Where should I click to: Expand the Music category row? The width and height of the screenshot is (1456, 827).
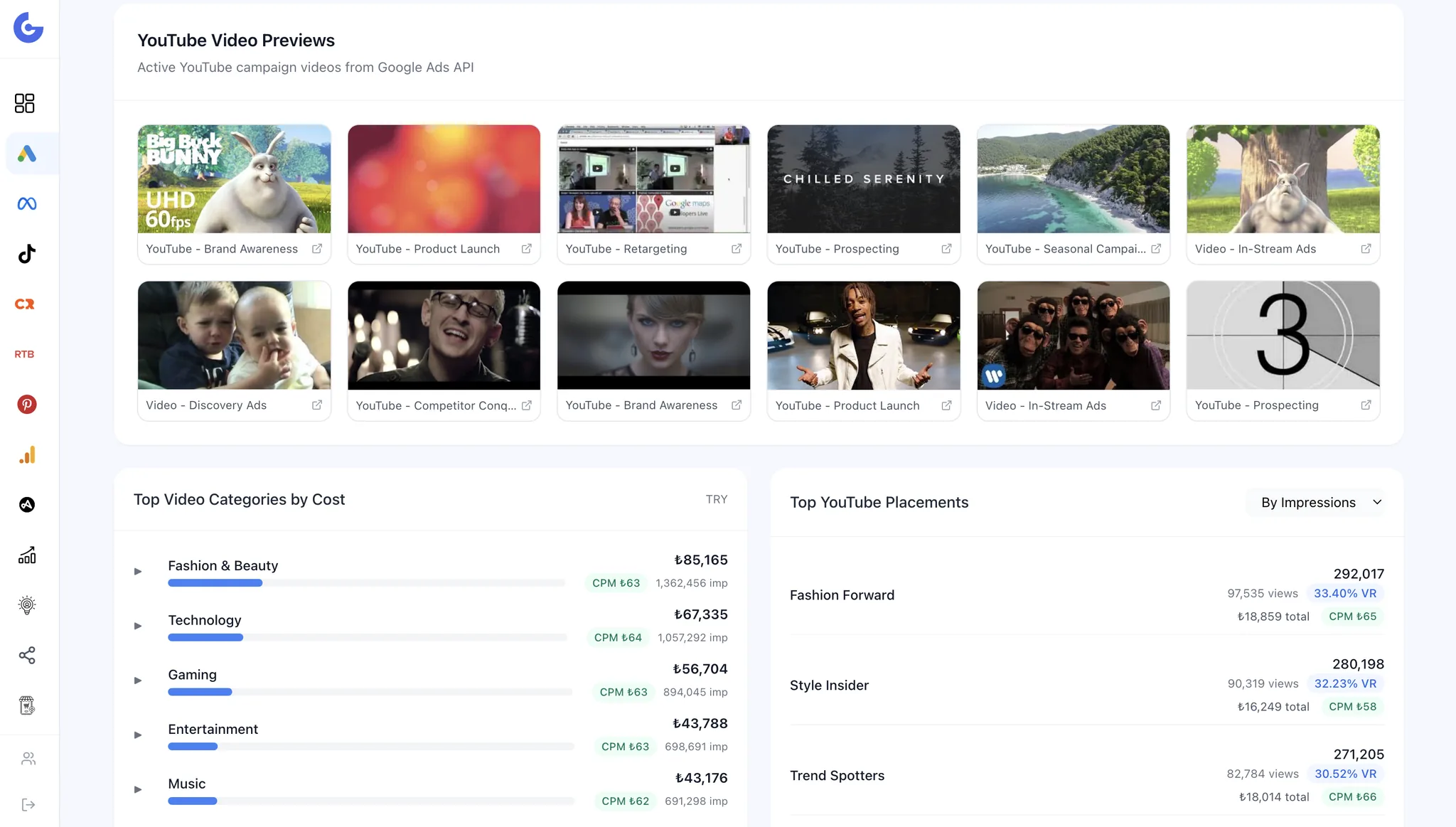coord(138,789)
